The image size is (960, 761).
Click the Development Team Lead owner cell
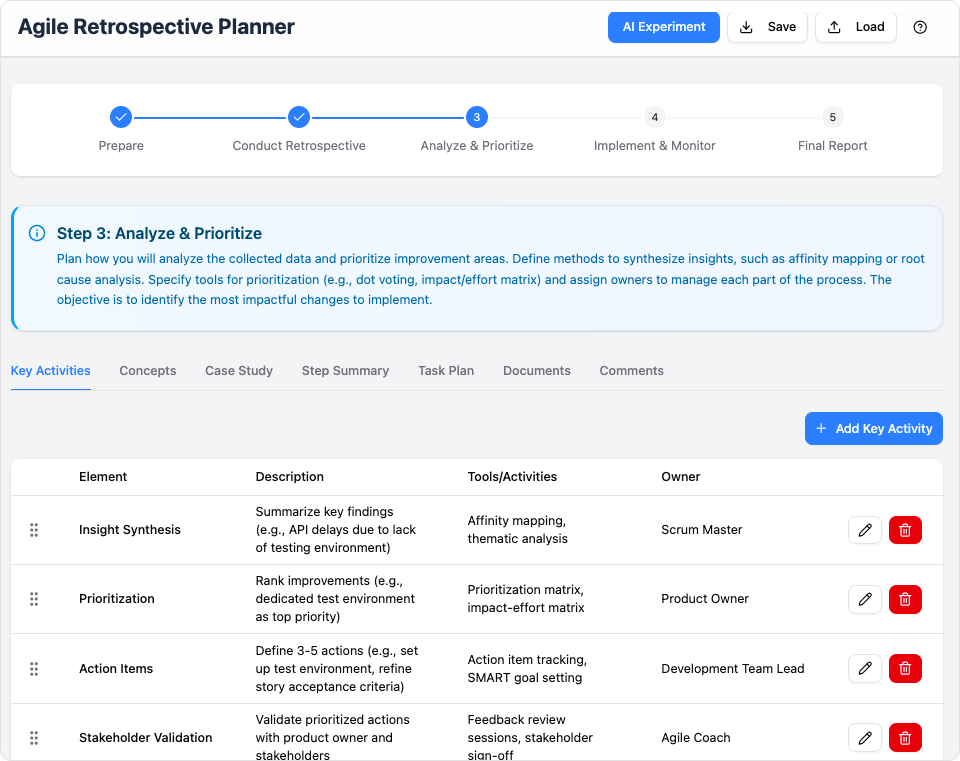[x=733, y=669]
